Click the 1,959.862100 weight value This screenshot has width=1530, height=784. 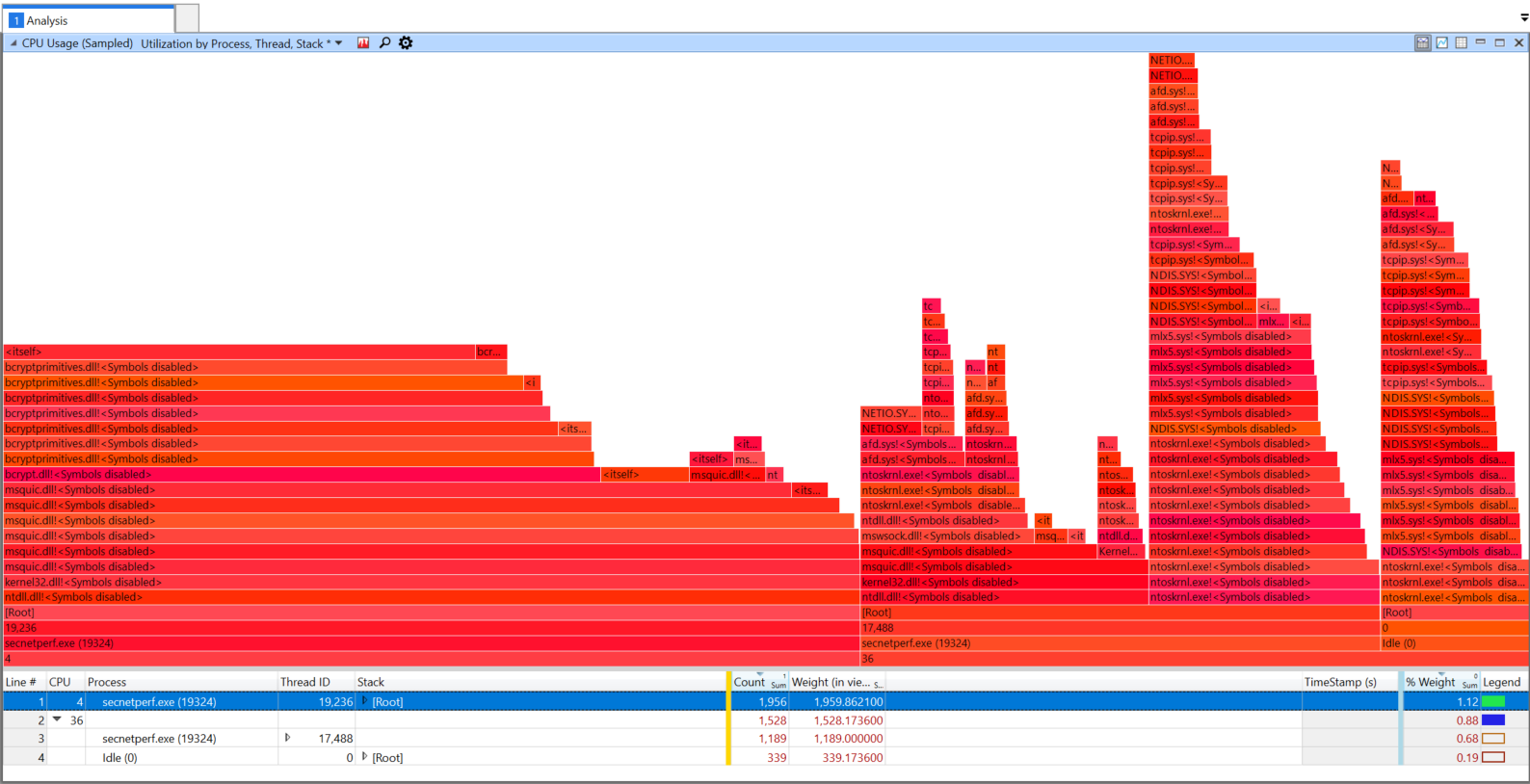coord(848,702)
